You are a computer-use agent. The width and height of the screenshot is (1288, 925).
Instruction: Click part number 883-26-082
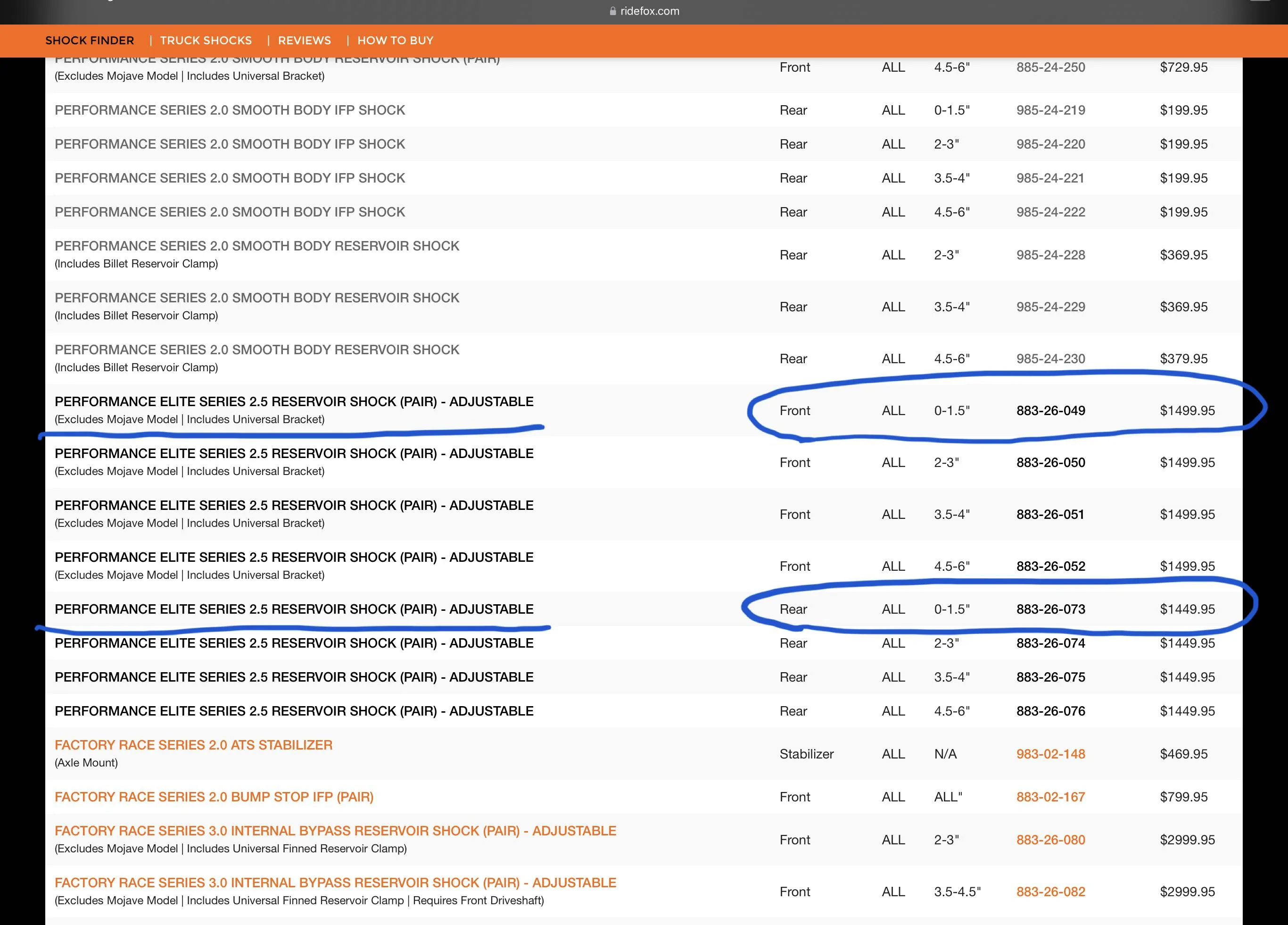(1050, 892)
